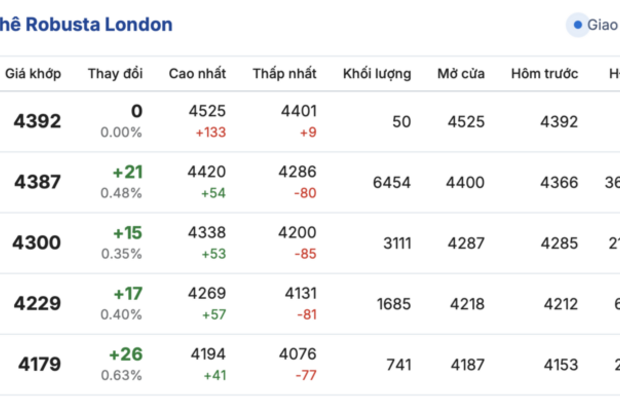Viewport: 620px width, 413px height.
Task: Click the Thay đổi column header
Action: (x=115, y=74)
